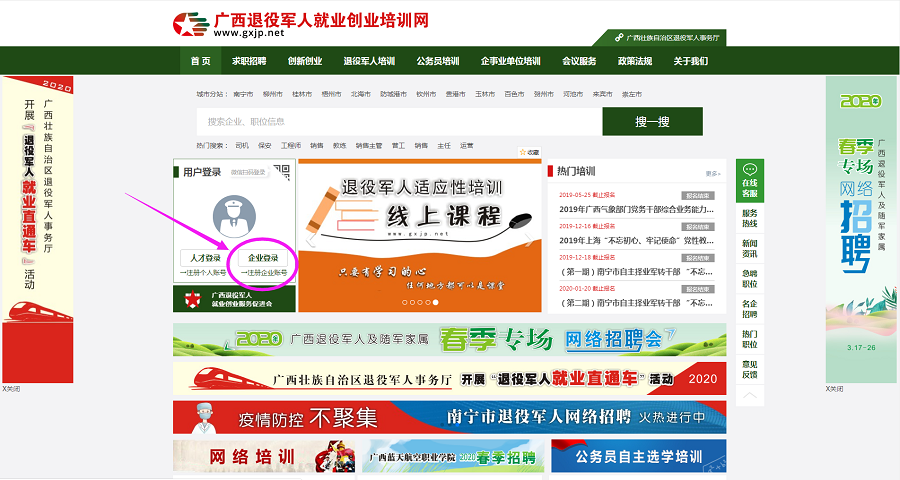Image resolution: width=900 pixels, height=480 pixels.
Task: Click hot search keyword 工程师
Action: click(x=291, y=146)
